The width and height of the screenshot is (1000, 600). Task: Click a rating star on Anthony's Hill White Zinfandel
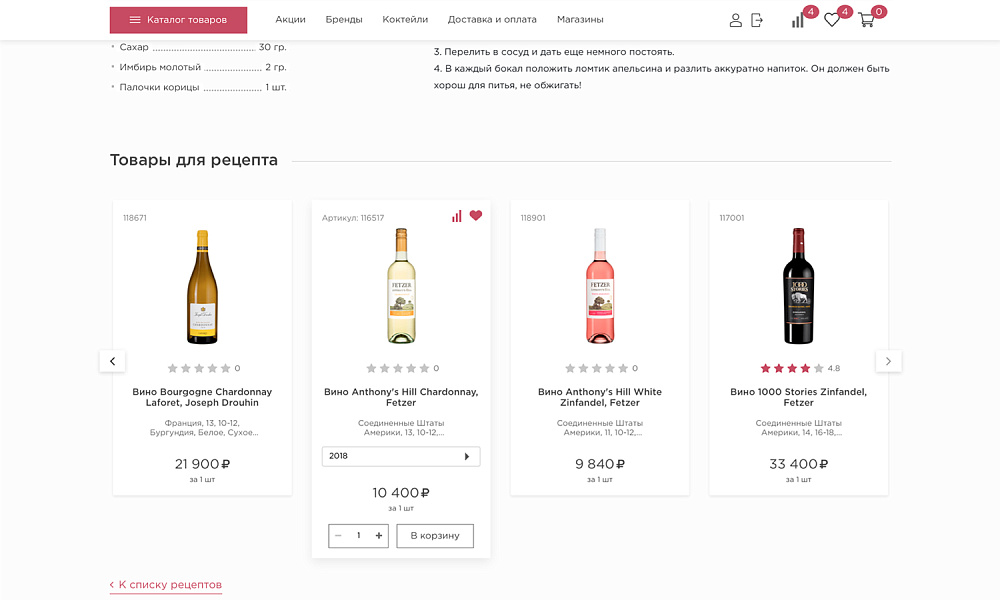[598, 367]
